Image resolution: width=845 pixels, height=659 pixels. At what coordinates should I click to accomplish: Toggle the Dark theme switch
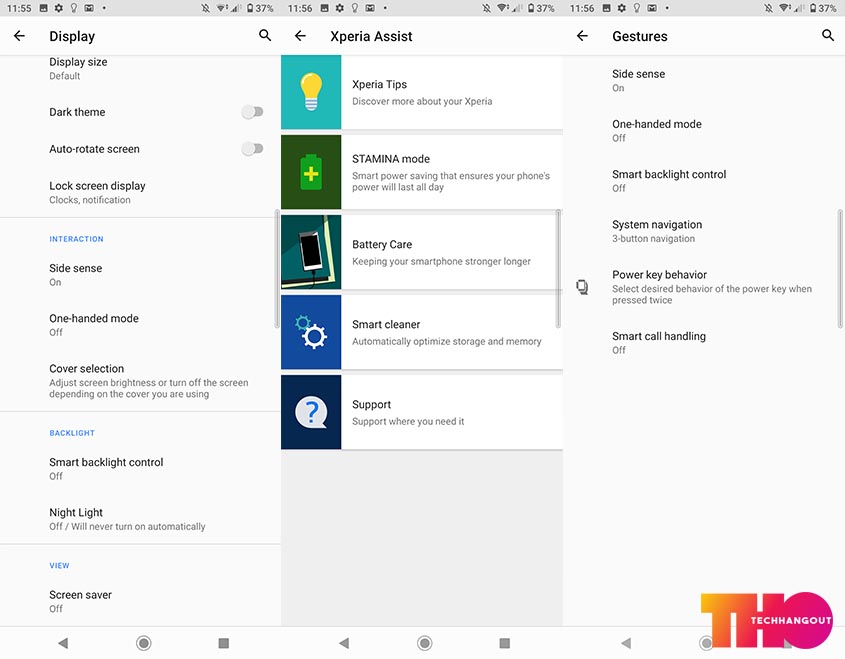(x=252, y=112)
